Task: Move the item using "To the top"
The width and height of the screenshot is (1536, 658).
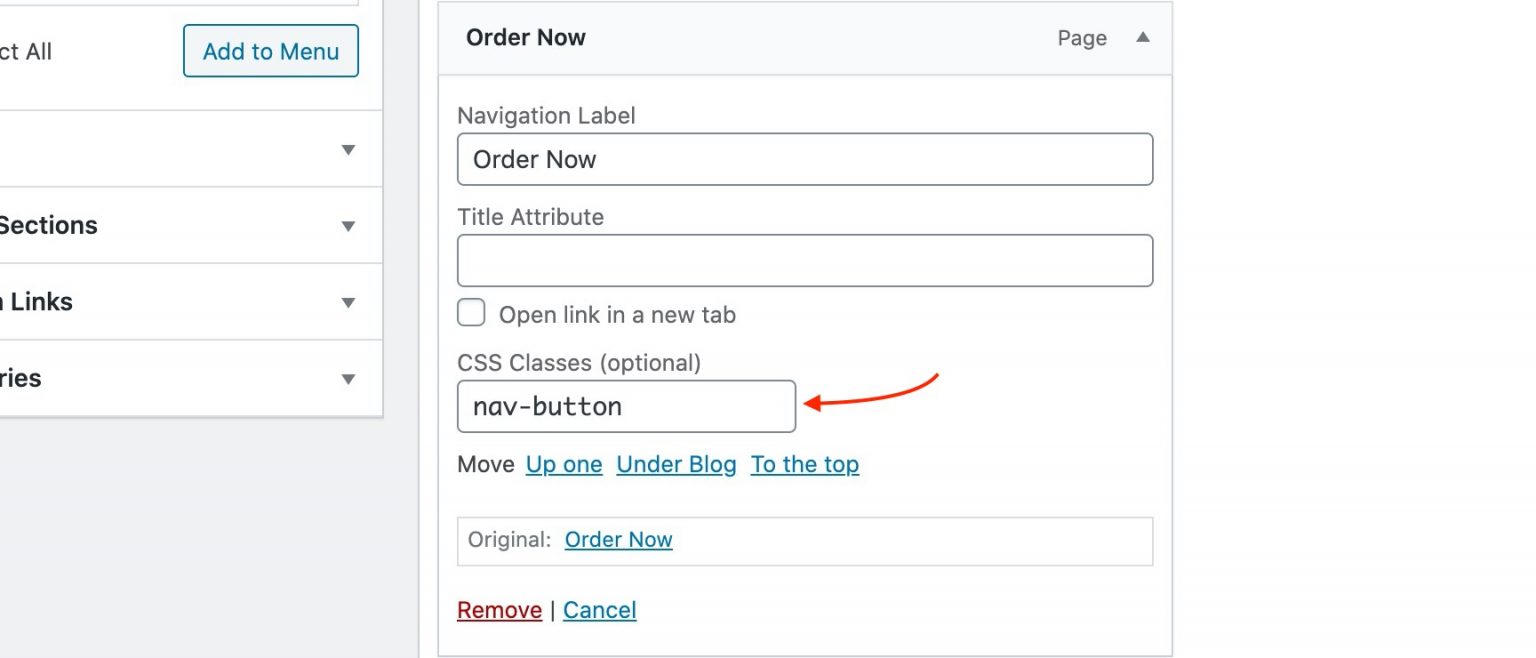Action: (805, 464)
